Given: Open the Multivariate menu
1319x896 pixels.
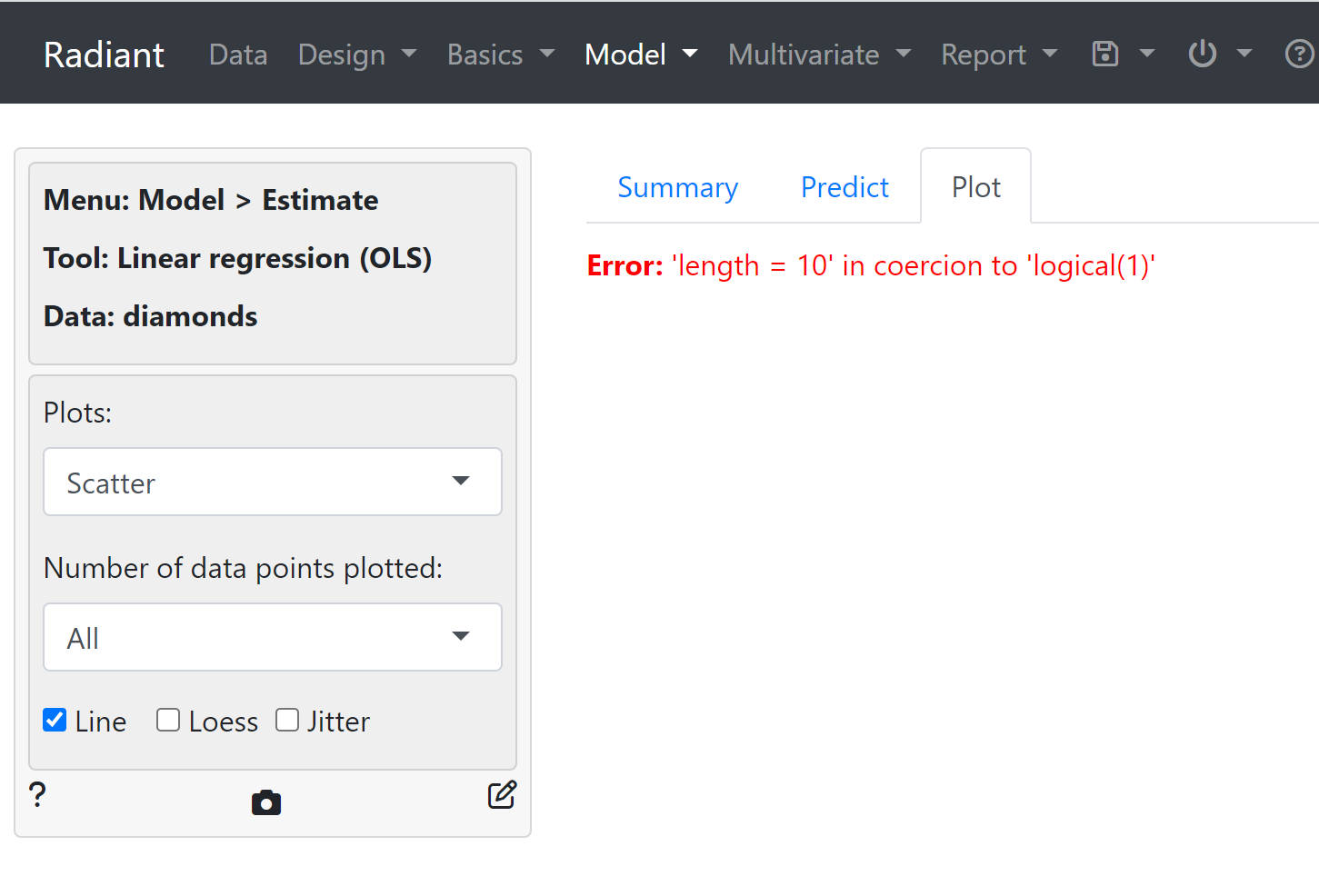Looking at the screenshot, I should click(x=804, y=54).
